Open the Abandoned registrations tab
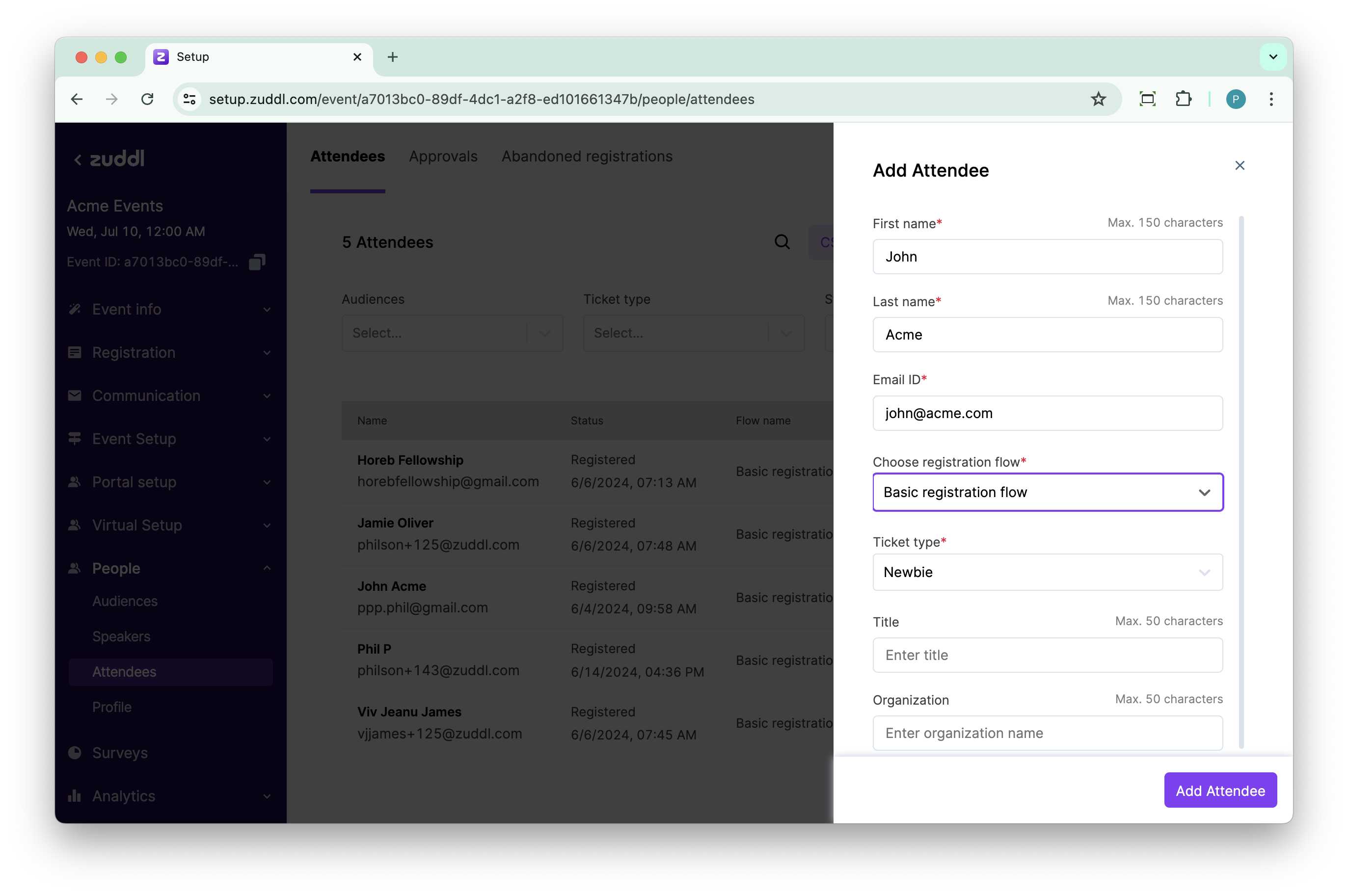Screen dimensions: 1348x896 point(587,157)
